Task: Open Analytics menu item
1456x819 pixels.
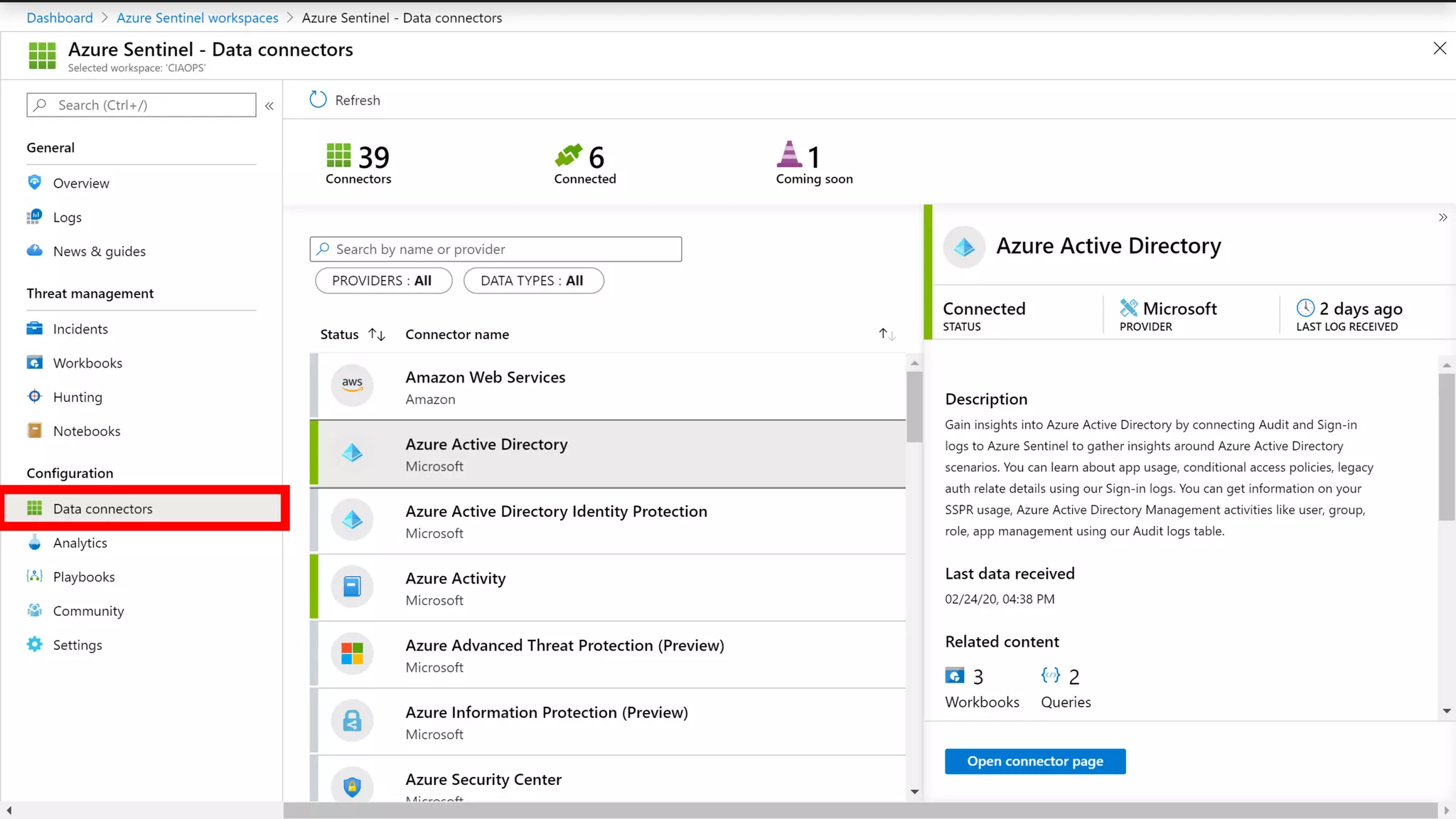Action: click(80, 543)
